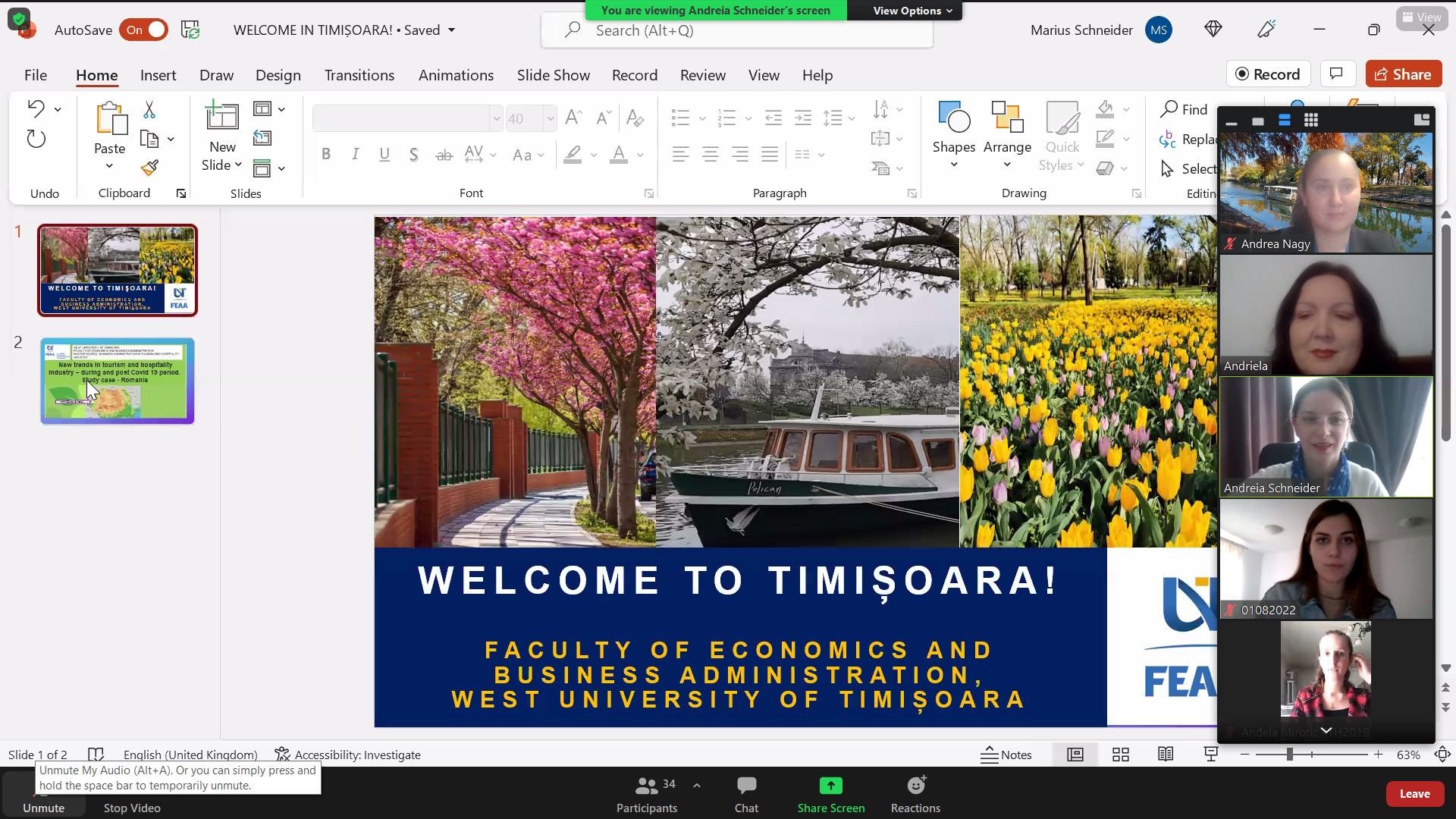The height and width of the screenshot is (819, 1456).
Task: Select the Format Painter brush
Action: coord(149,168)
